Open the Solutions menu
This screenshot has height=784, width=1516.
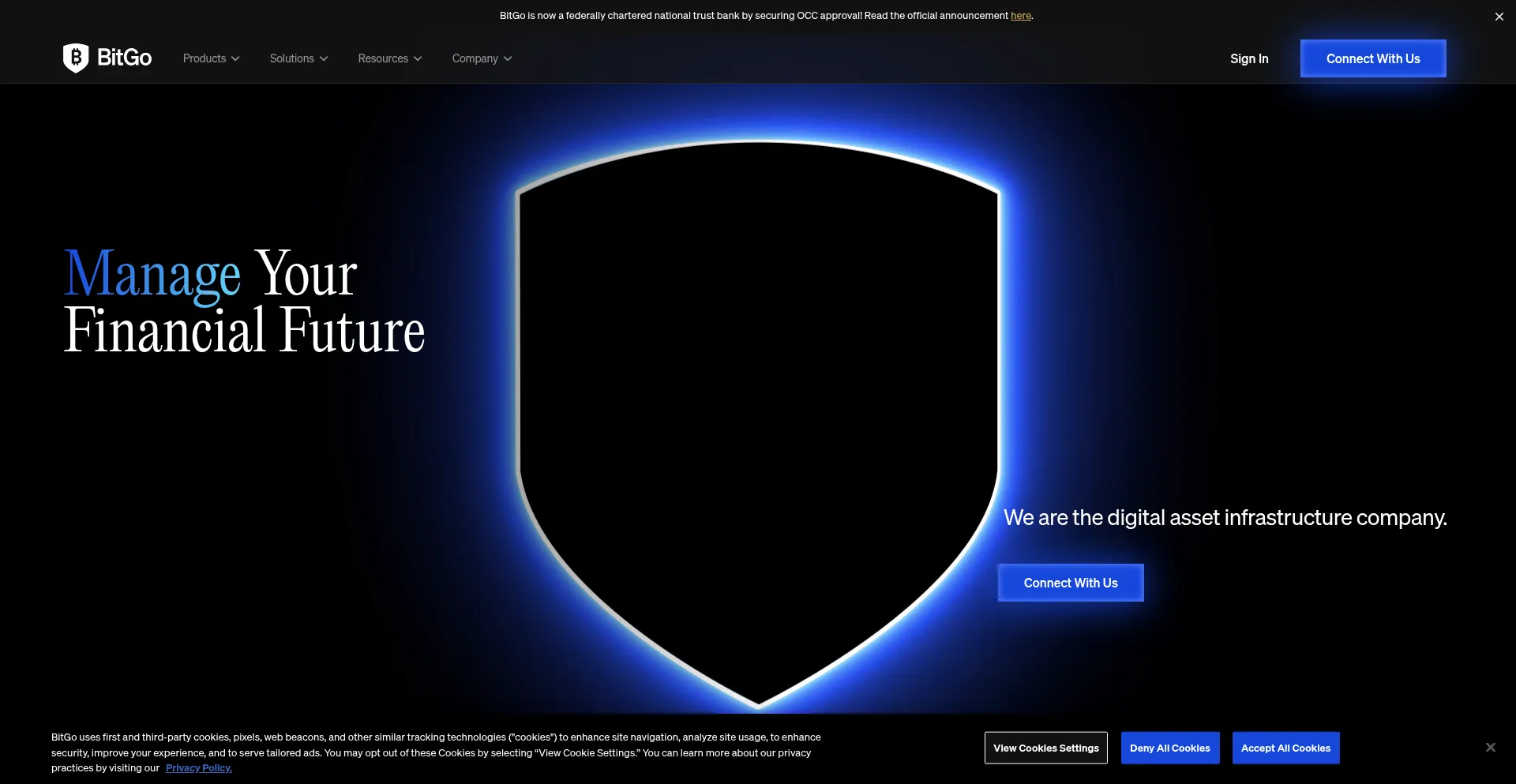pos(292,58)
